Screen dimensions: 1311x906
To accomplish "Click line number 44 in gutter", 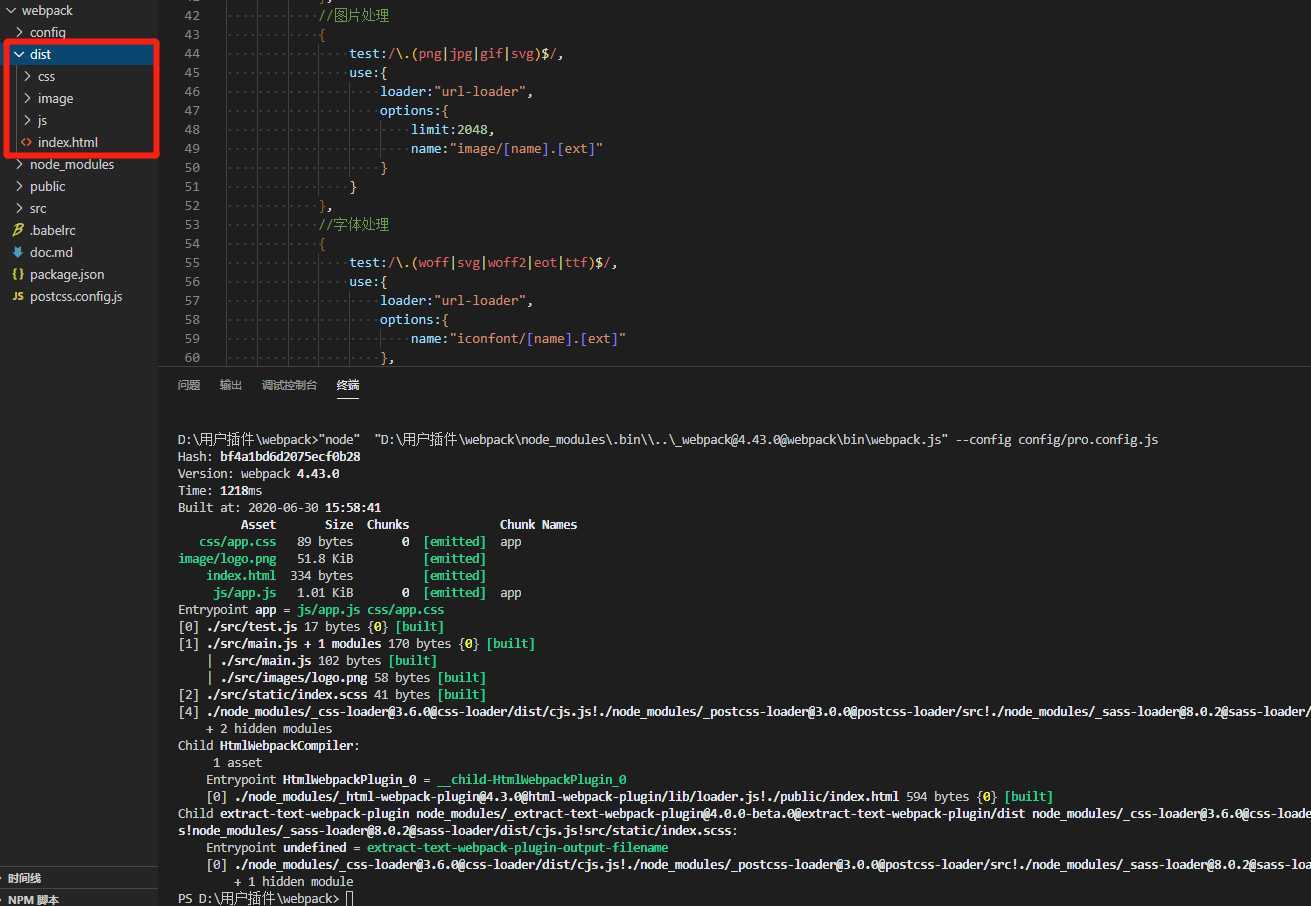I will point(192,54).
